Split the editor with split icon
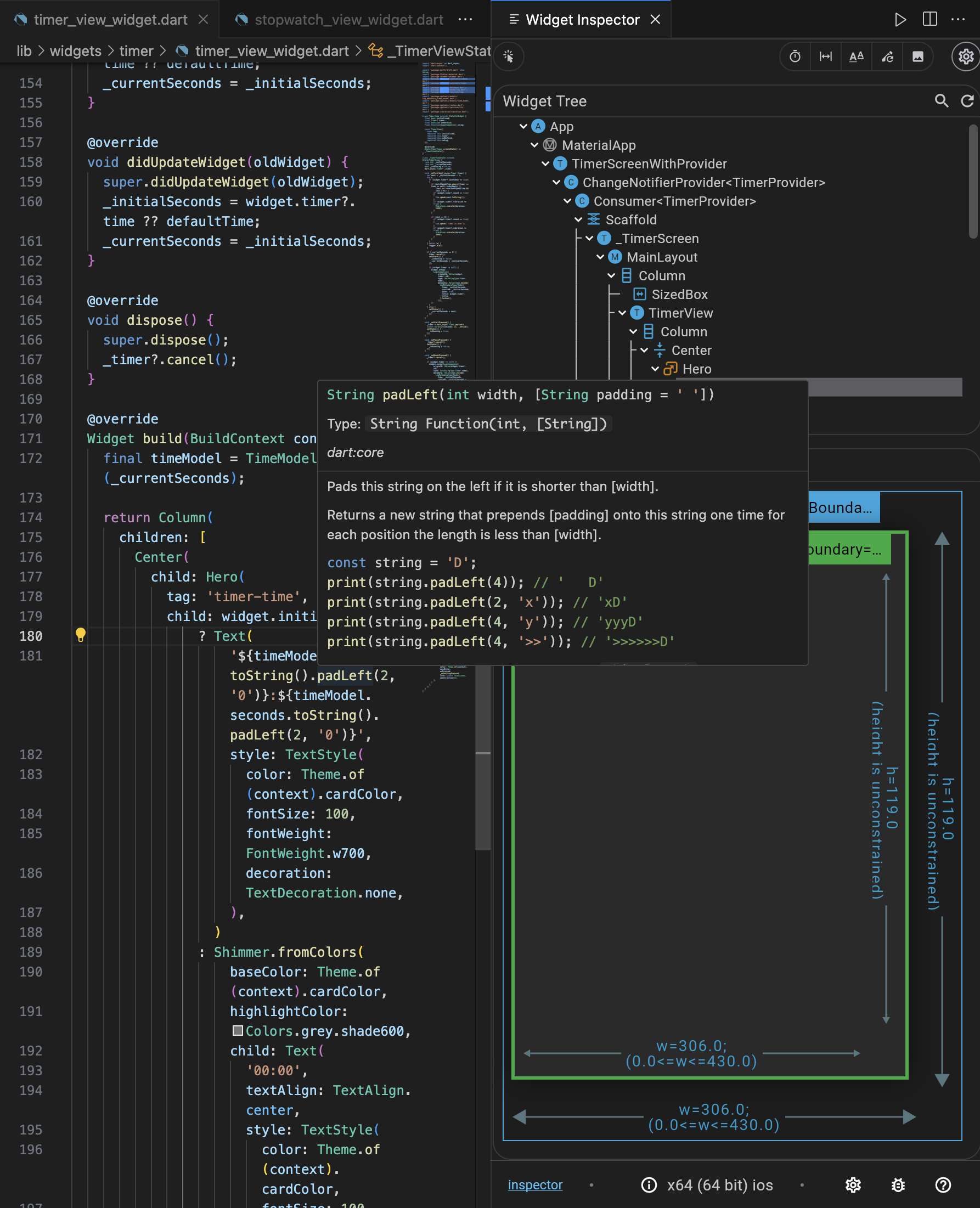Viewport: 980px width, 1208px height. (930, 20)
